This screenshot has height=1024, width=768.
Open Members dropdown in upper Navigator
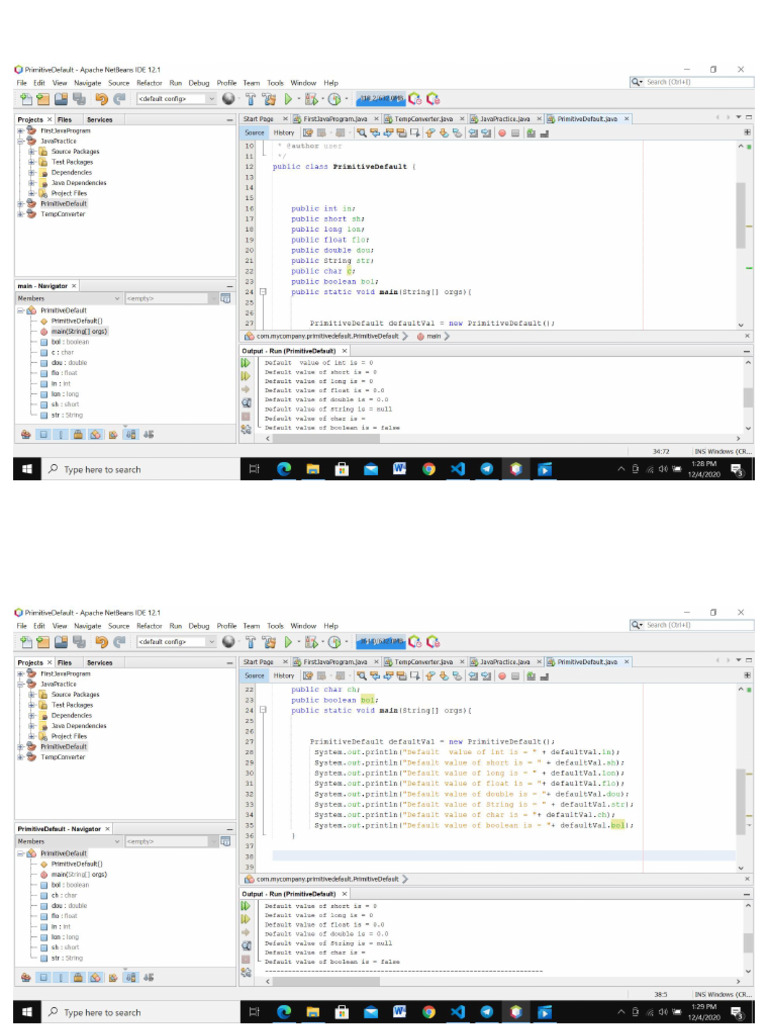[69, 298]
